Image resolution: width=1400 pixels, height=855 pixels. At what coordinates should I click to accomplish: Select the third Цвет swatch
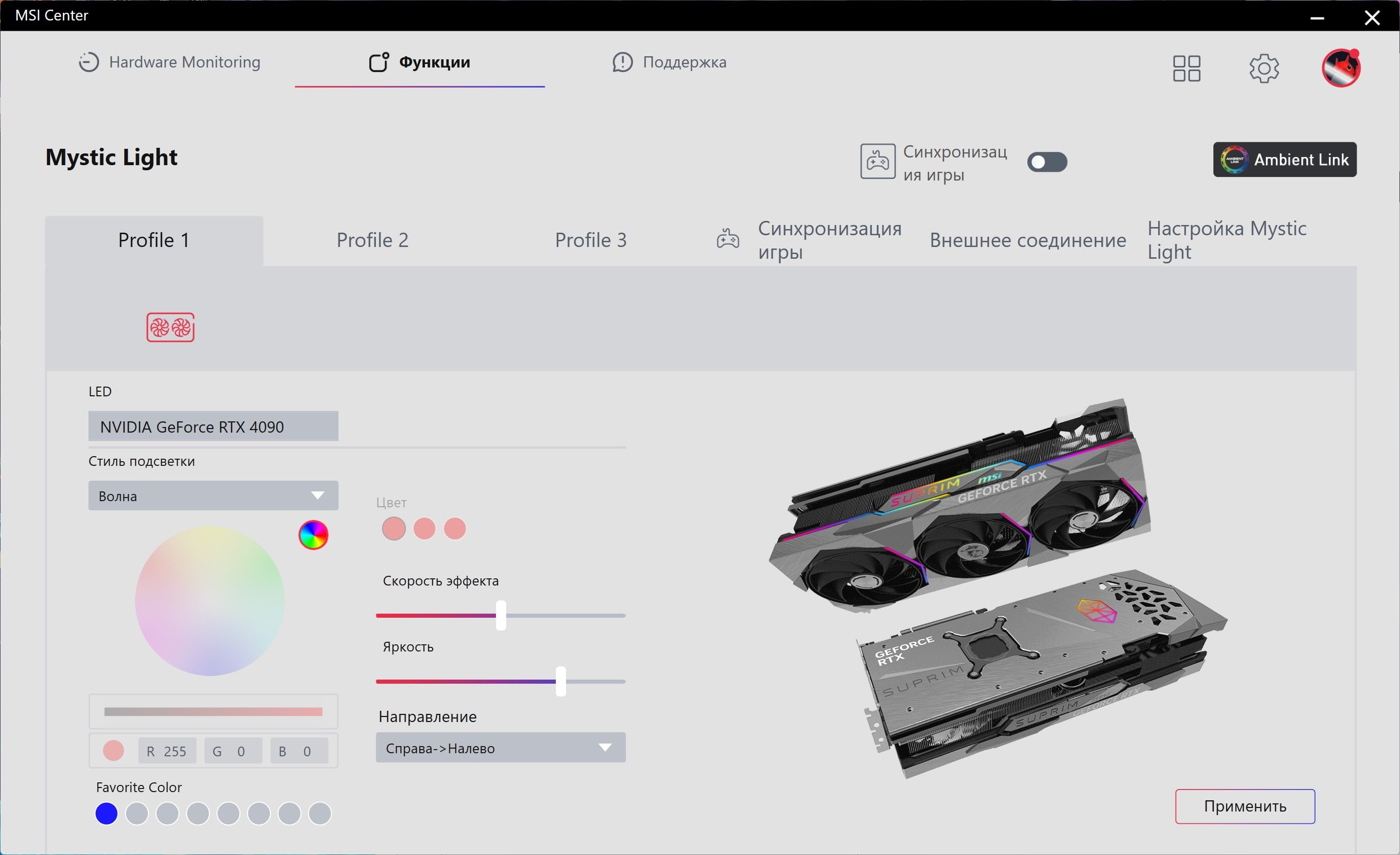[455, 529]
